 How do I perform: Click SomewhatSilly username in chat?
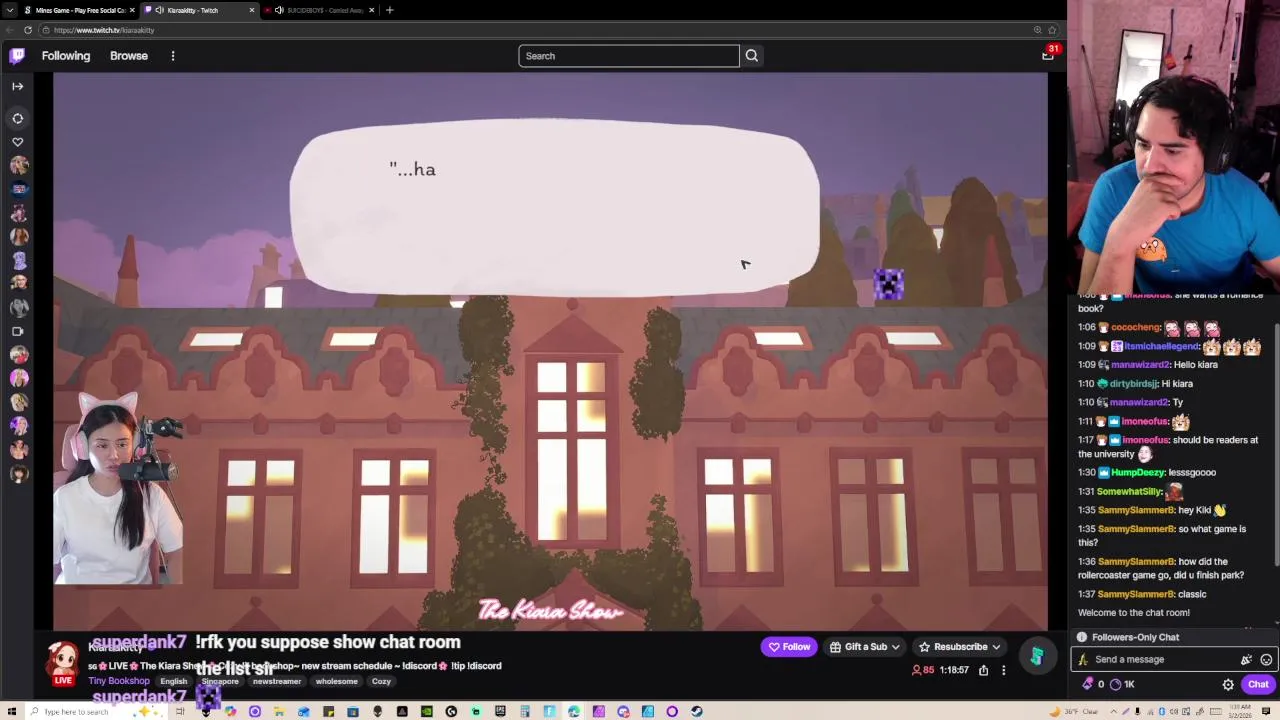click(1130, 491)
